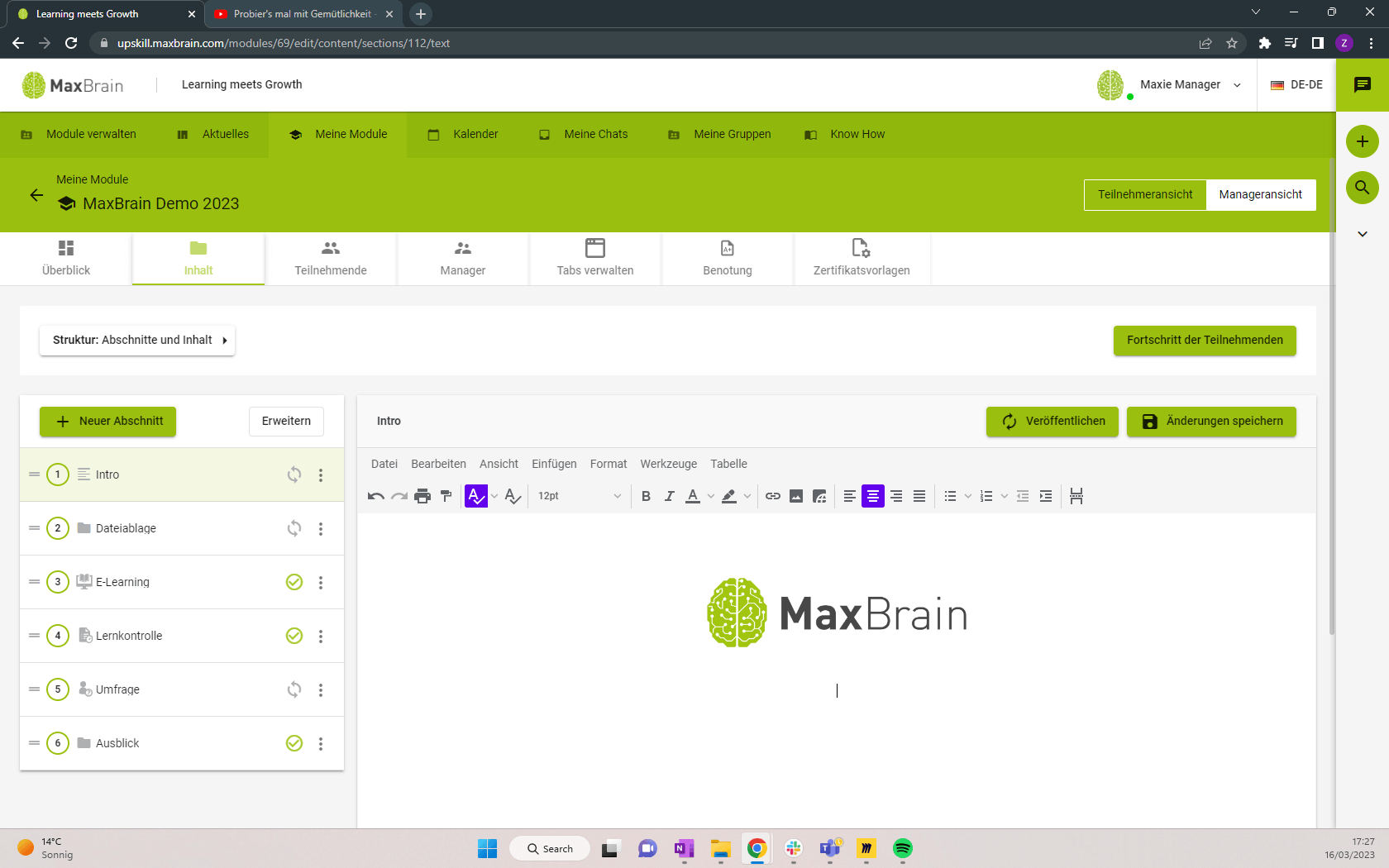
Task: Open the Überblick tab
Action: (66, 259)
